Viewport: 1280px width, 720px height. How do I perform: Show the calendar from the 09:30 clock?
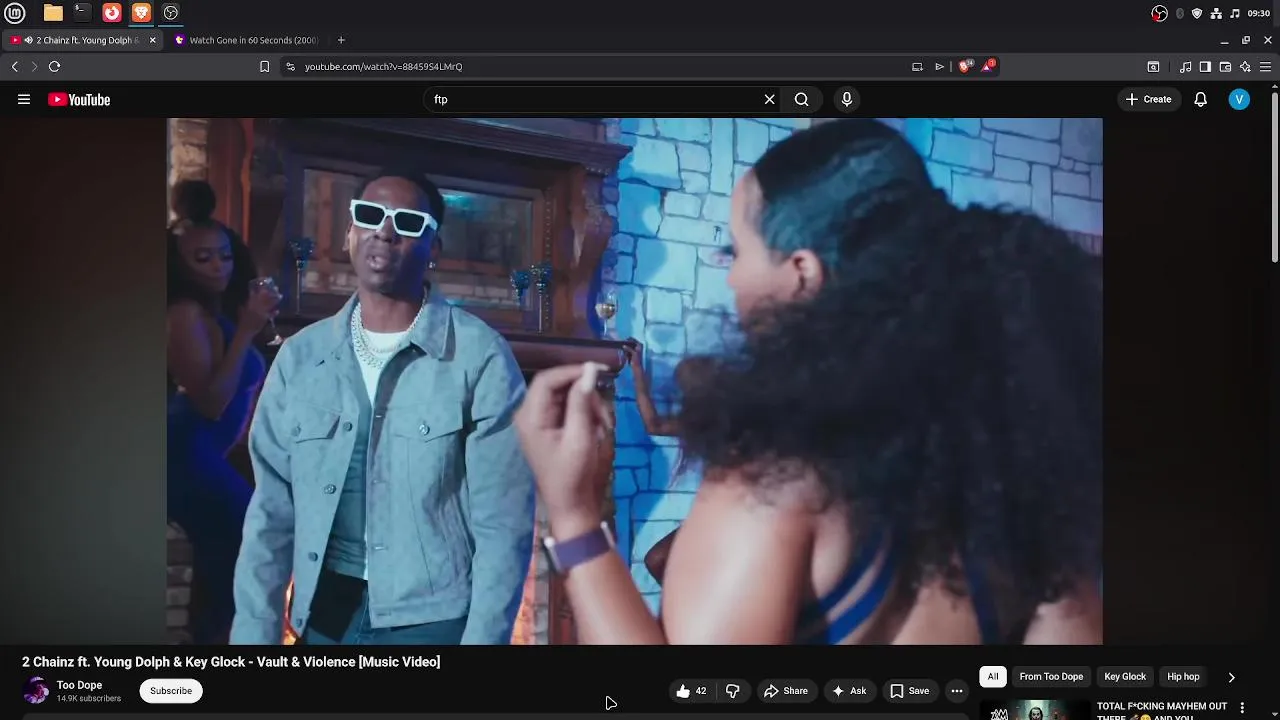pos(1259,13)
